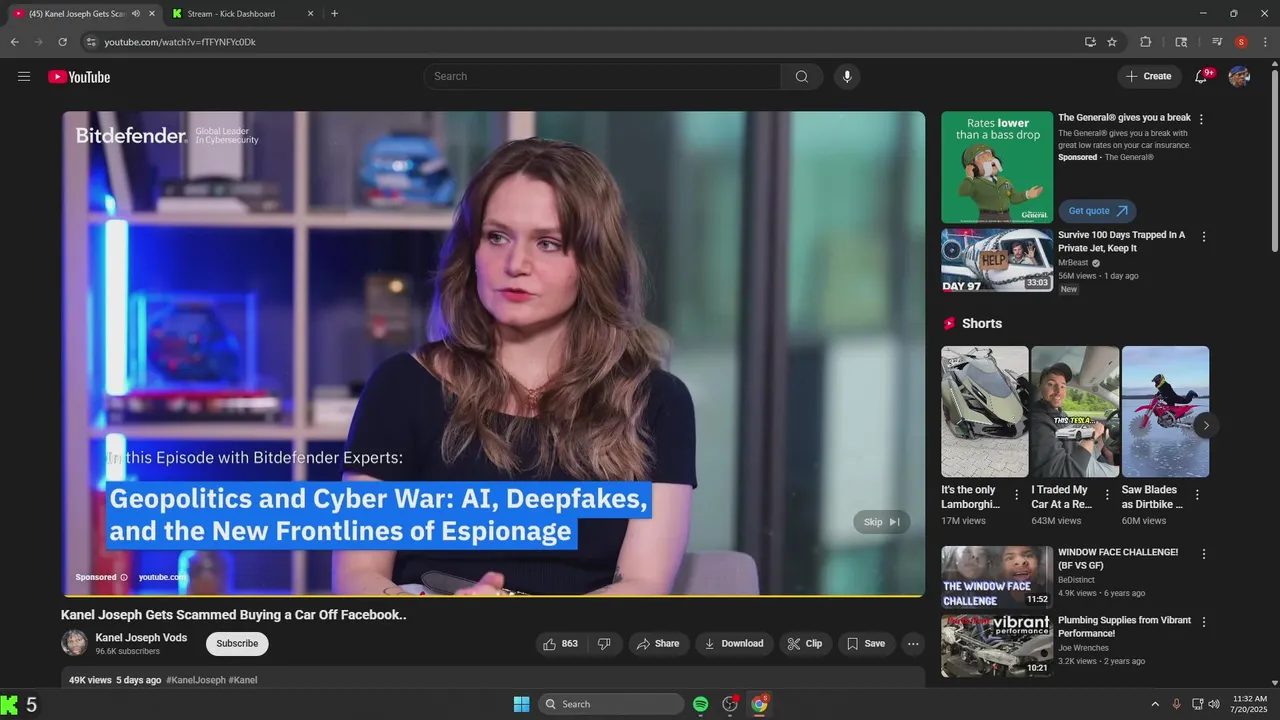Screen dimensions: 1280x720
Task: Open taskbar clock and date
Action: tap(1250, 704)
